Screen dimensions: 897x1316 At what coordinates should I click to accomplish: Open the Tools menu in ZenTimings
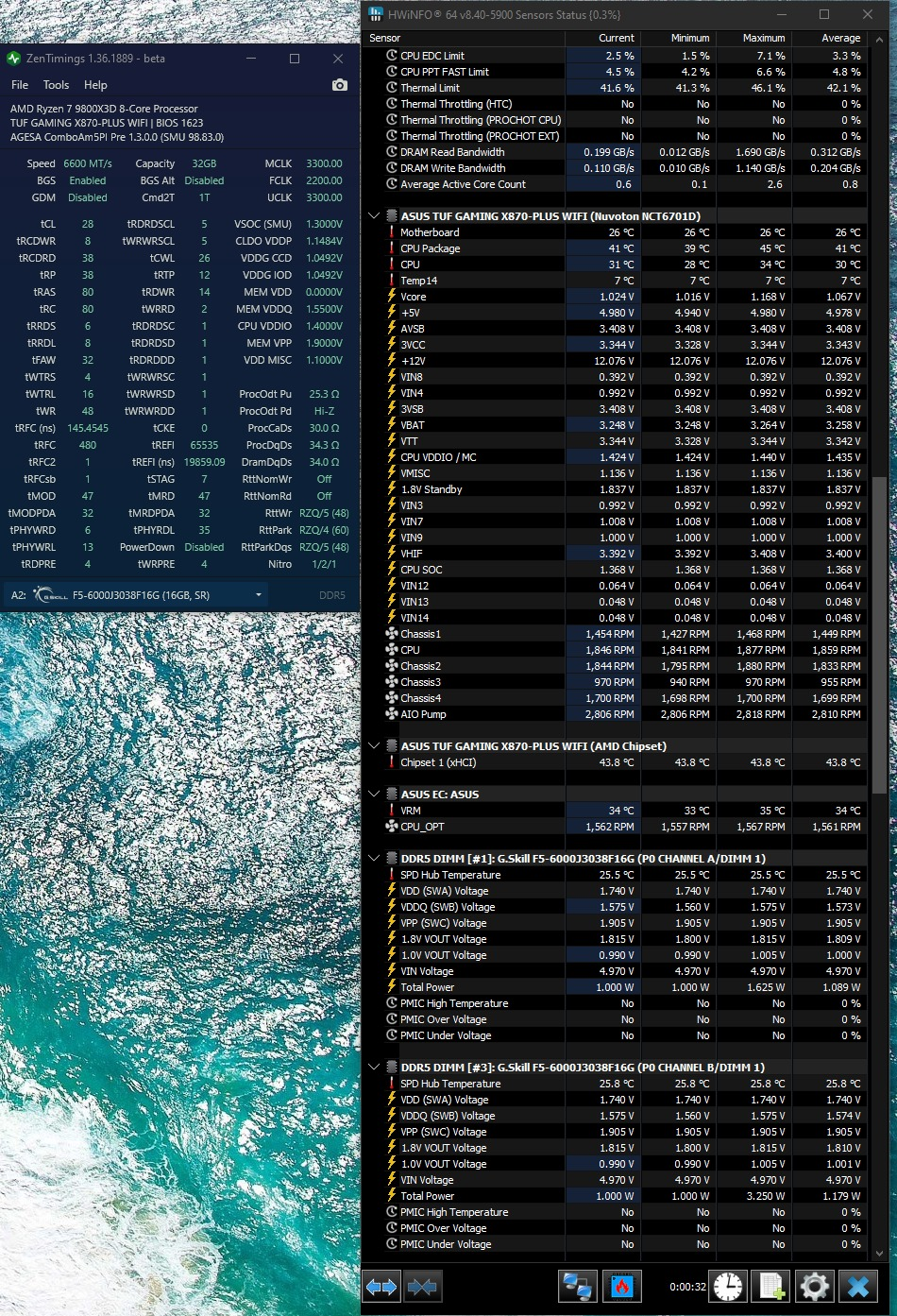click(x=57, y=85)
